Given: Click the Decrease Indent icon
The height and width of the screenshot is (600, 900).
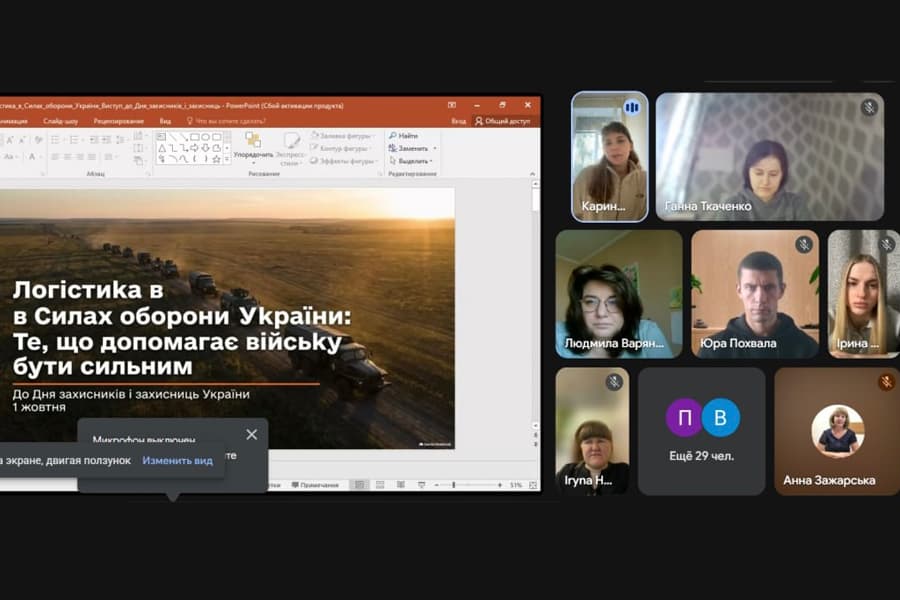Looking at the screenshot, I should pyautogui.click(x=94, y=140).
